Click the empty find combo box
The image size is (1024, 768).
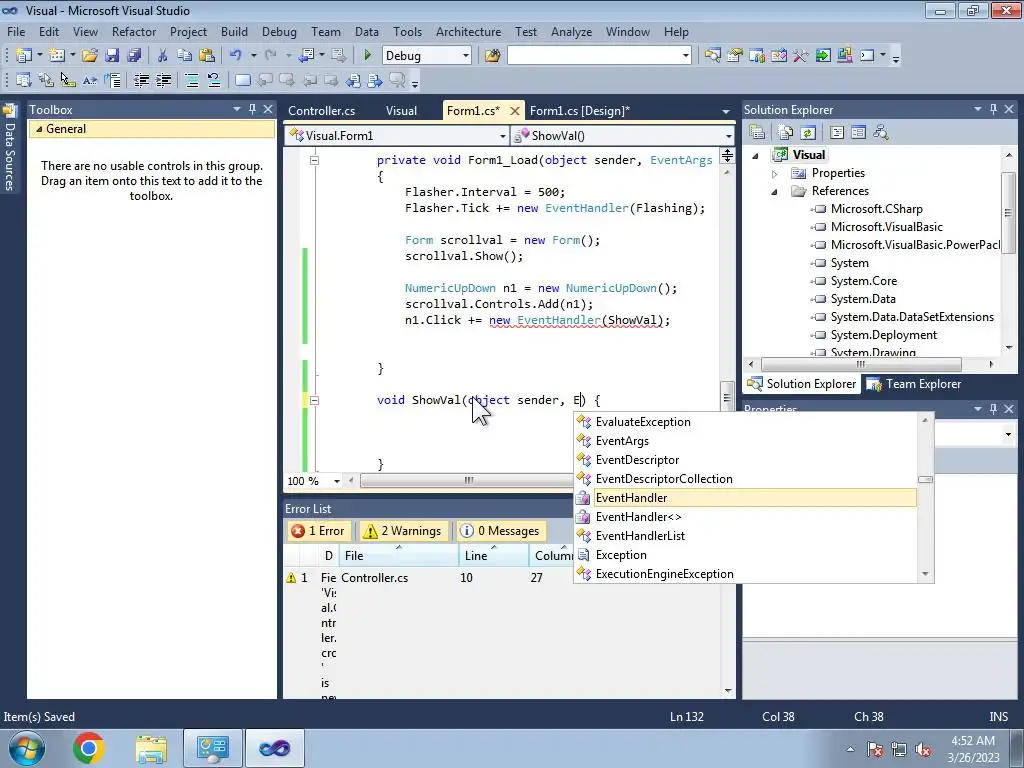coord(599,56)
